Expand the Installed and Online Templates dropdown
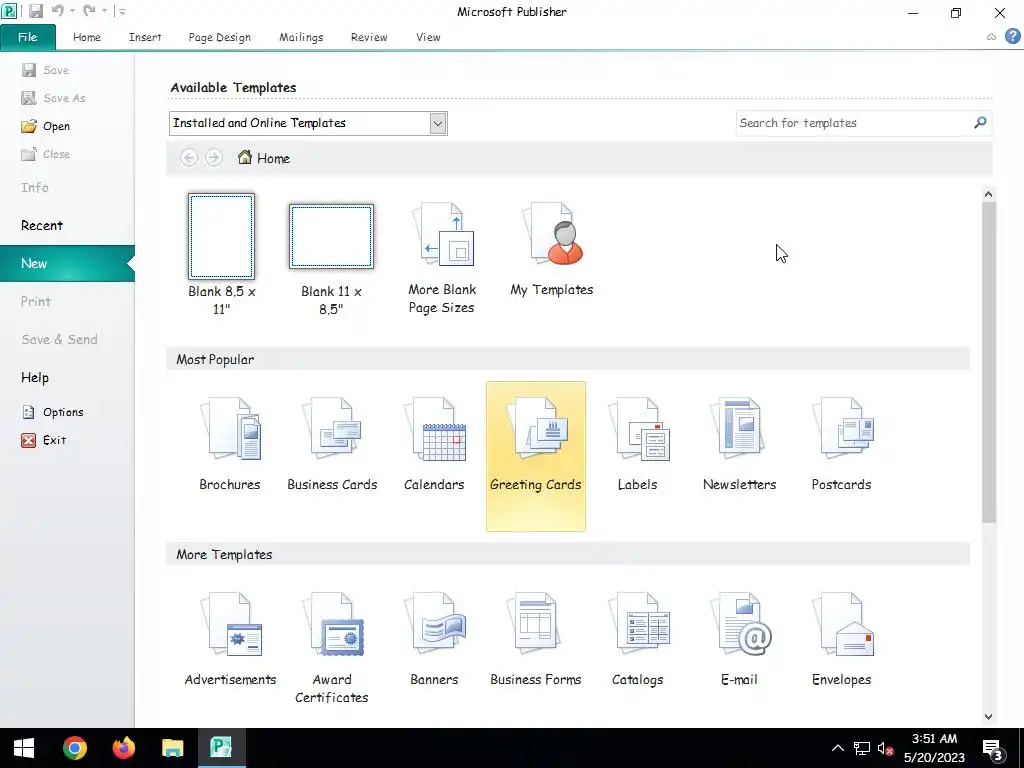The image size is (1024, 768). point(438,123)
